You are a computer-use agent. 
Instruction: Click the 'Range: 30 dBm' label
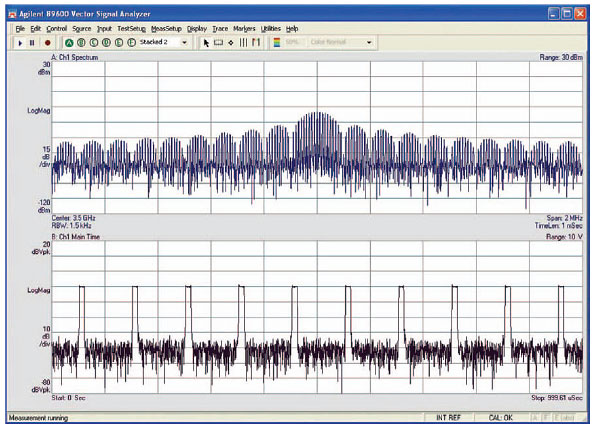[561, 57]
